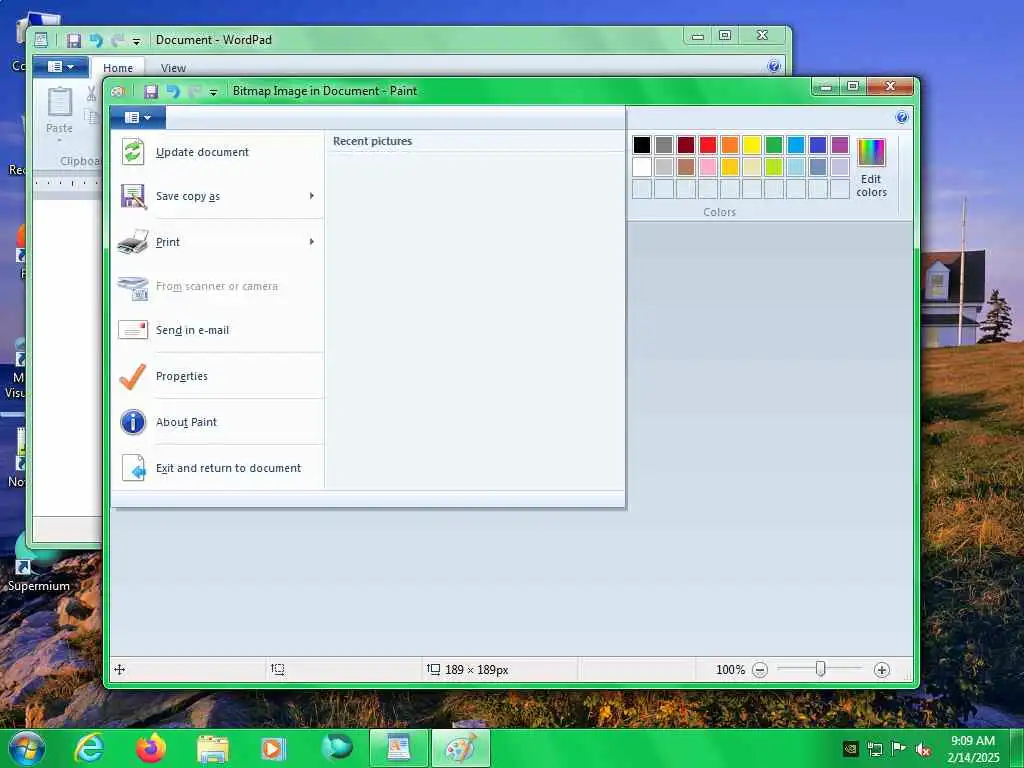Click the muted volume tray icon
This screenshot has width=1024, height=768.
tap(923, 750)
